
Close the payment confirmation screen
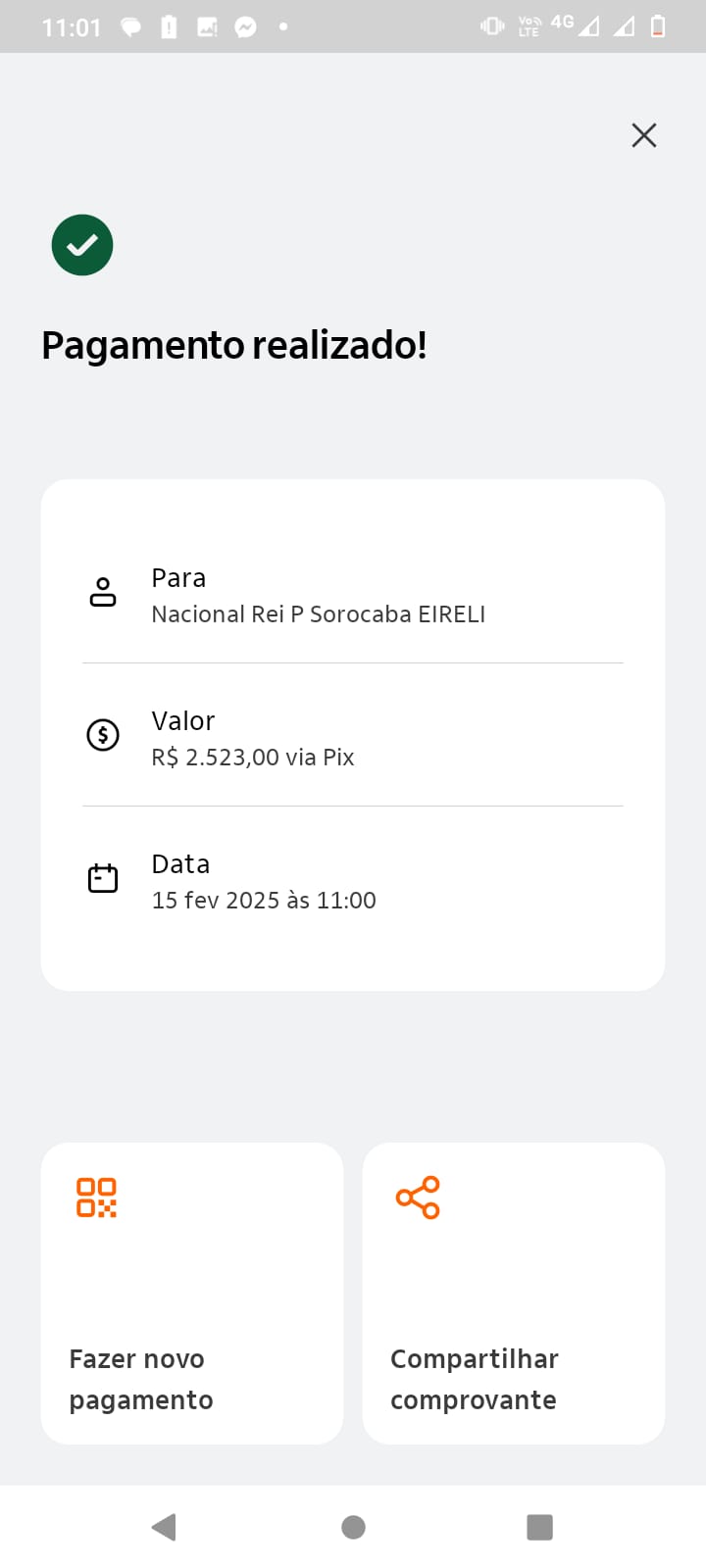[x=643, y=135]
